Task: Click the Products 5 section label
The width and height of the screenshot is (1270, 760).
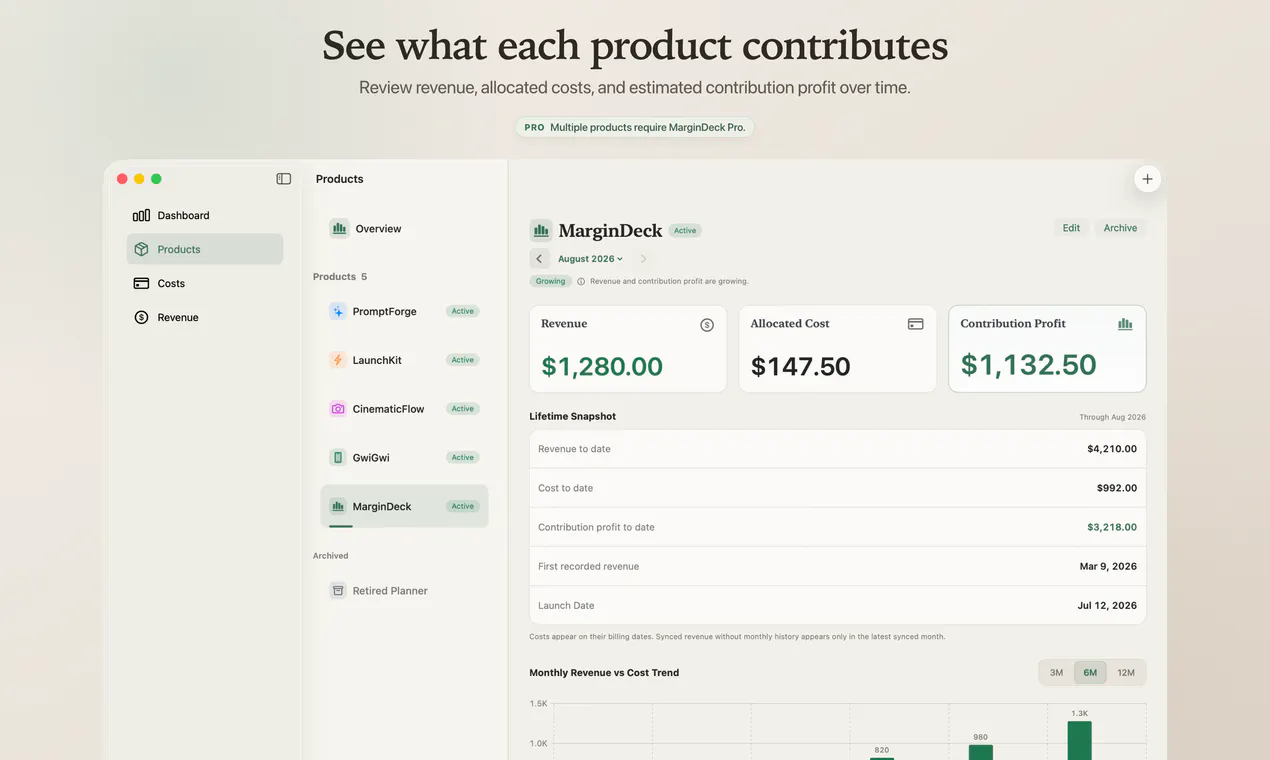Action: click(340, 277)
